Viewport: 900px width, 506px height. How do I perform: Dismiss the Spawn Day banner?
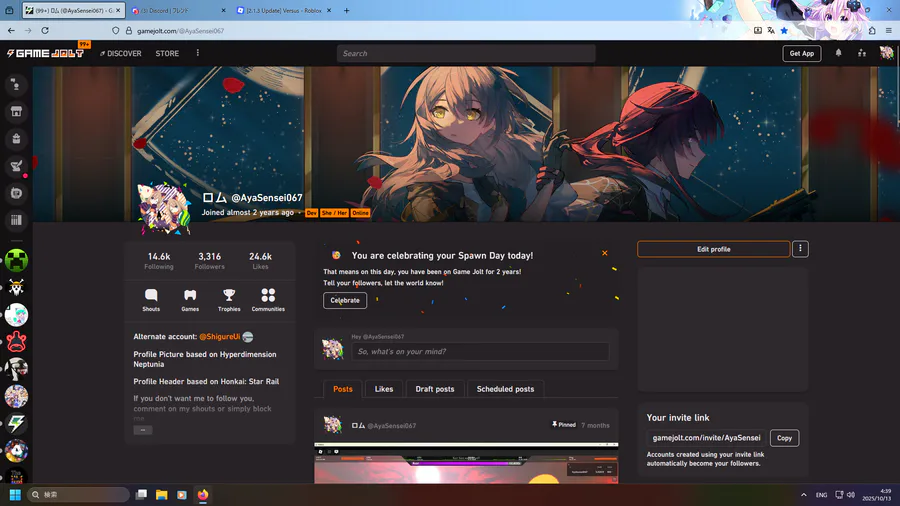click(604, 253)
